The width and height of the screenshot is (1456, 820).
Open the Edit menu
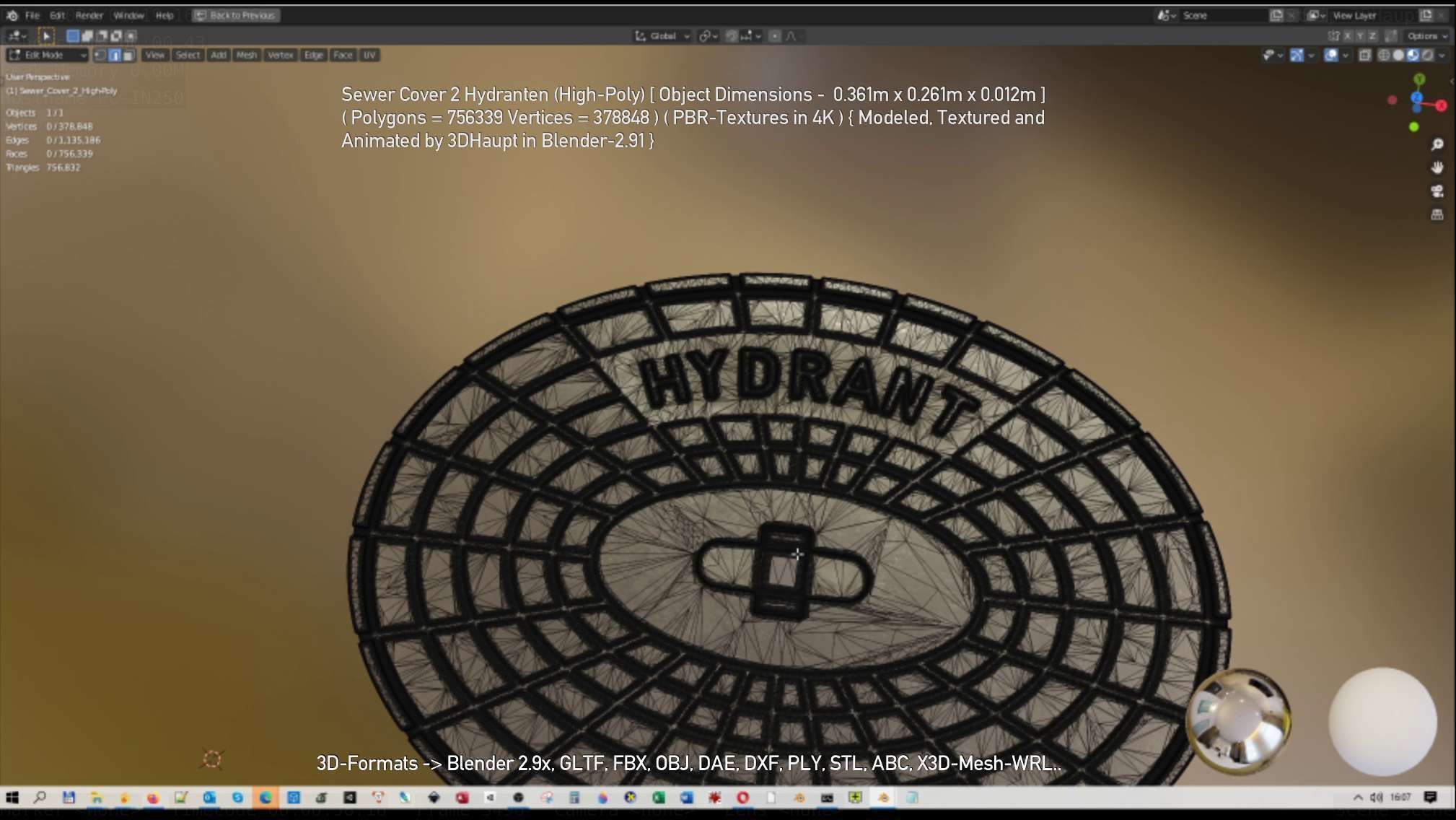[x=57, y=15]
